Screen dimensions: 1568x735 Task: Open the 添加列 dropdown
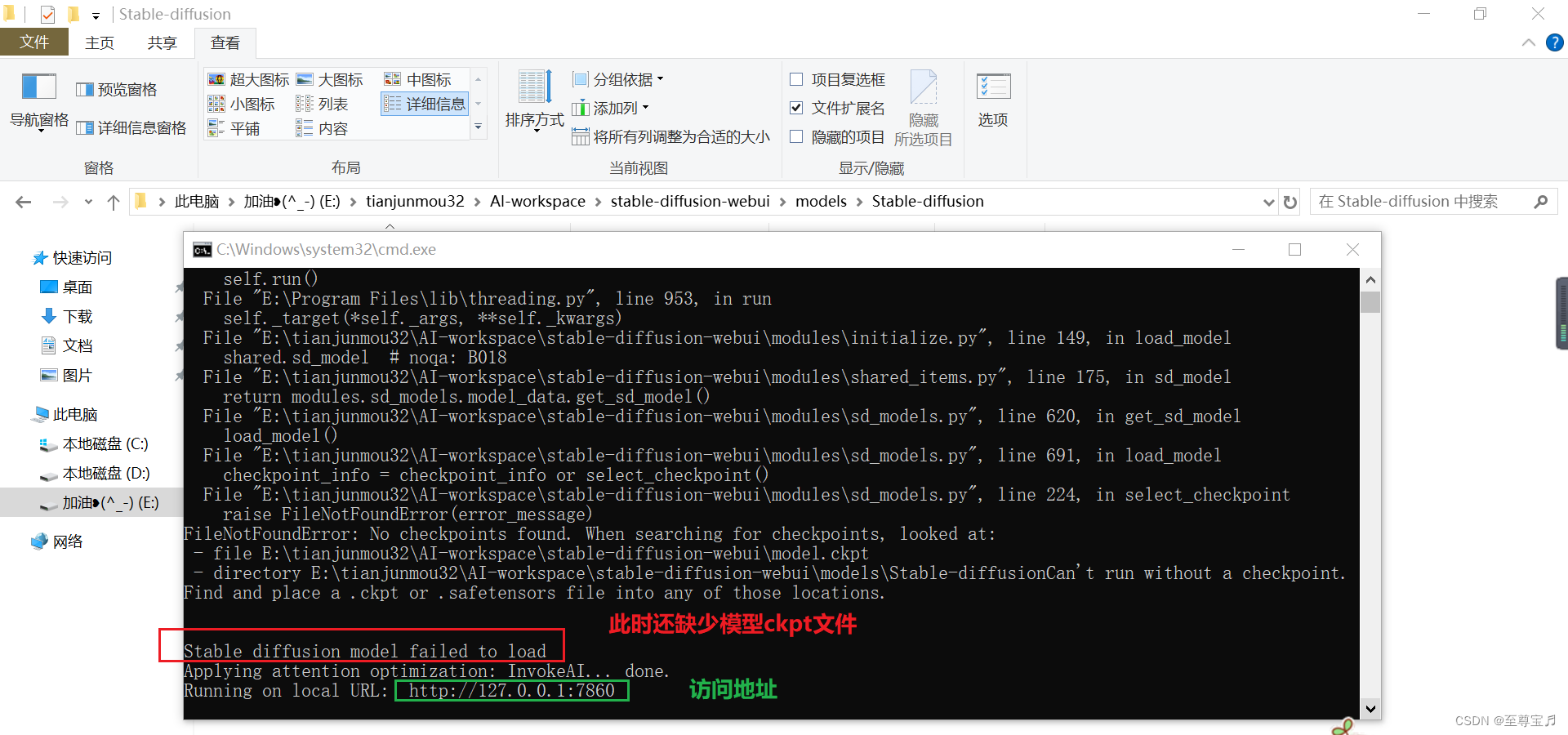point(610,108)
